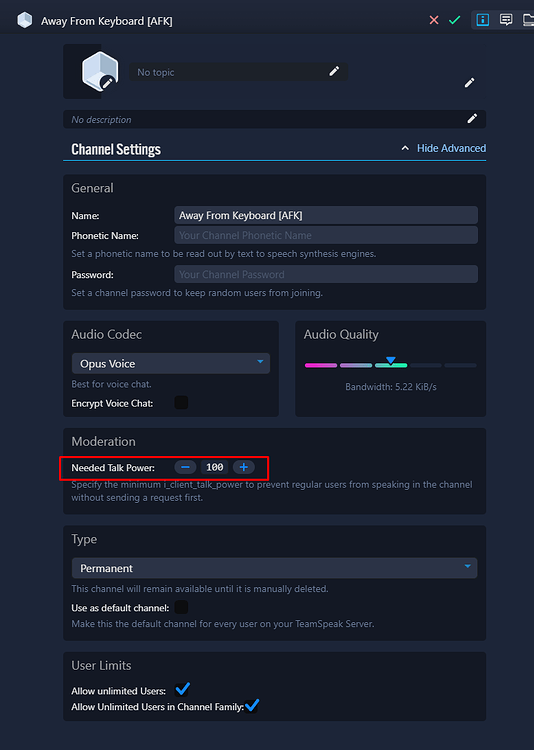
Task: Open the channel info panel icon
Action: click(483, 20)
